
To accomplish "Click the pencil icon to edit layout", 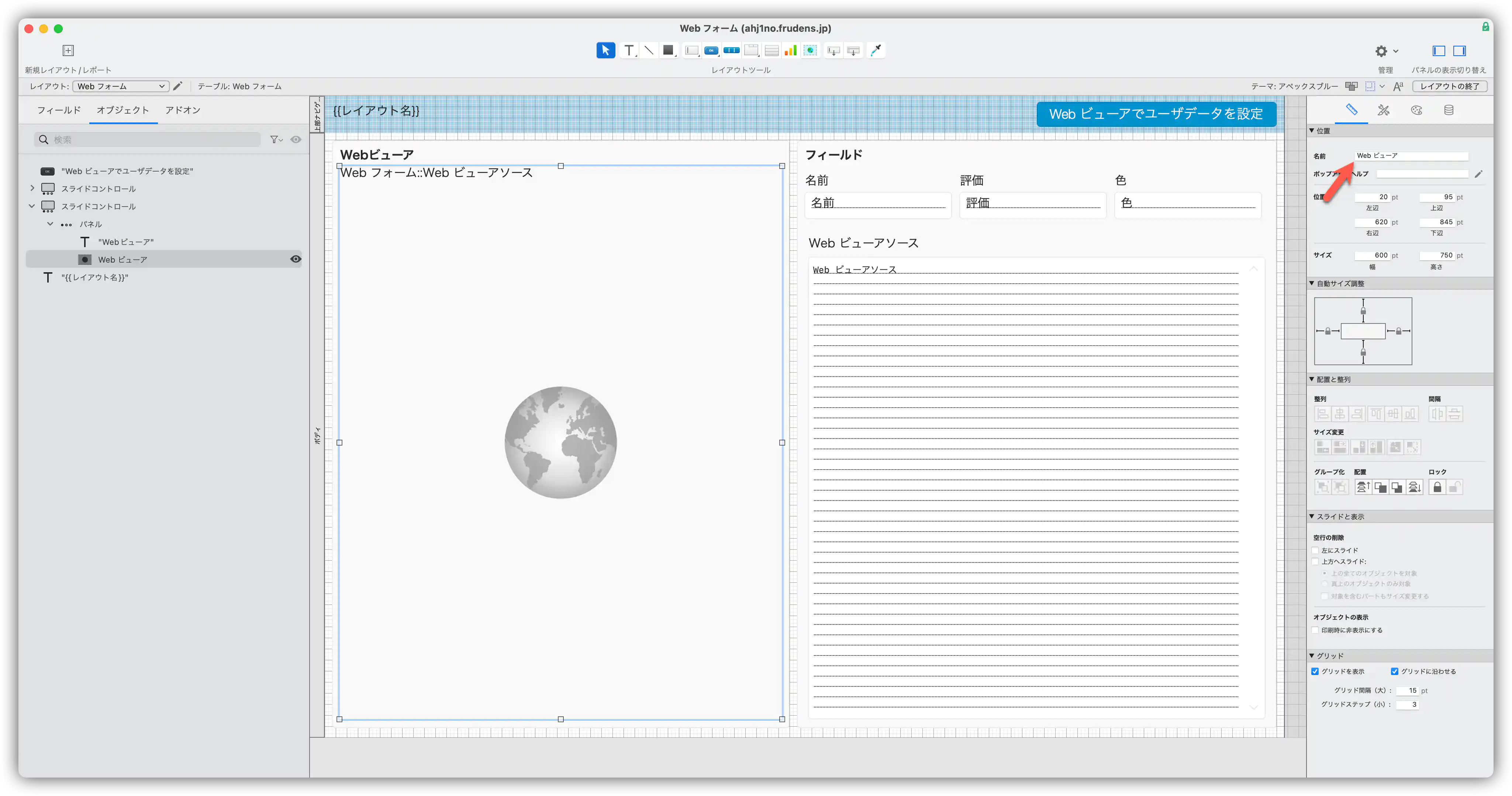I will pos(178,86).
